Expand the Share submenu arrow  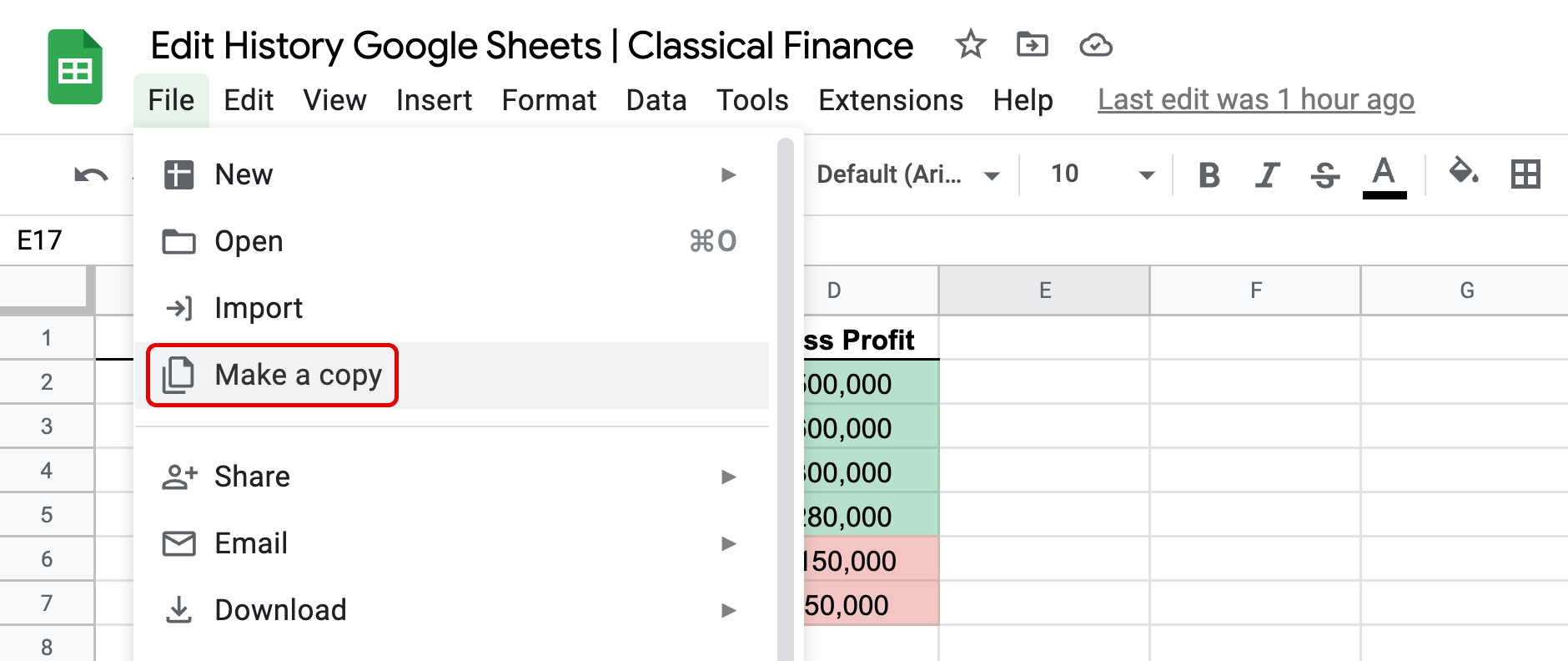coord(729,477)
